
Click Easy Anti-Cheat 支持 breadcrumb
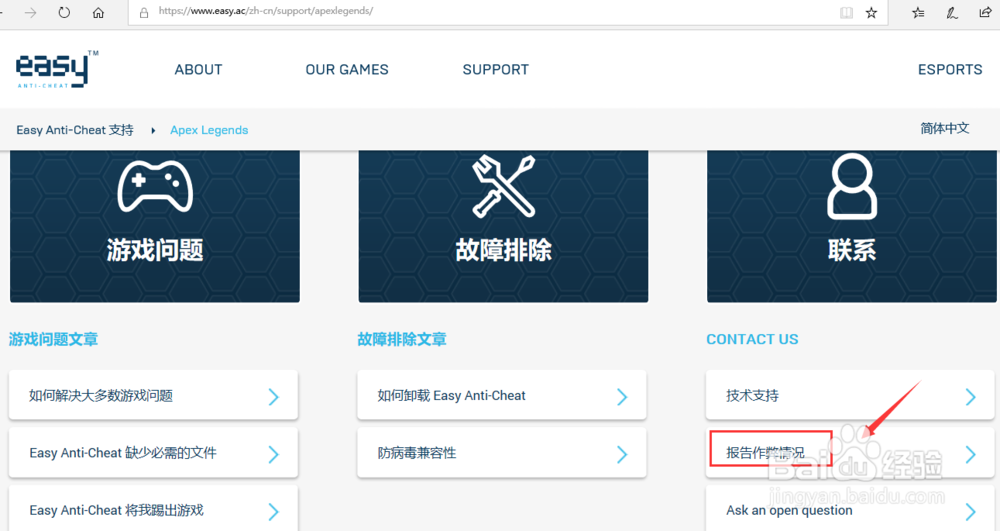(x=75, y=130)
